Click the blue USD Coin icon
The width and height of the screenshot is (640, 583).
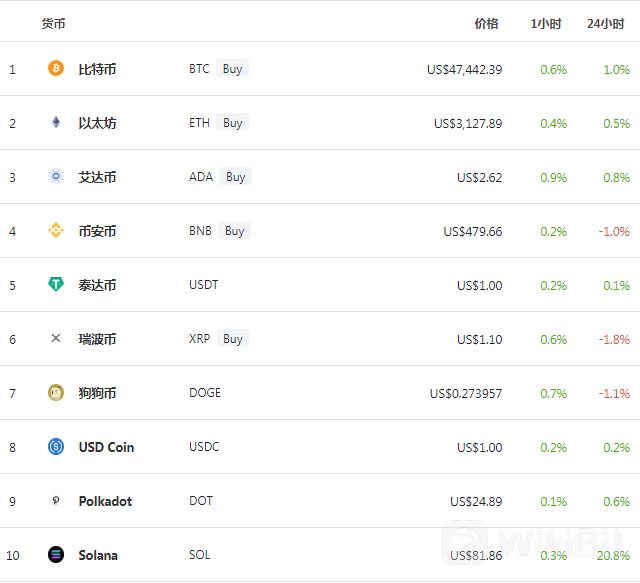click(56, 447)
